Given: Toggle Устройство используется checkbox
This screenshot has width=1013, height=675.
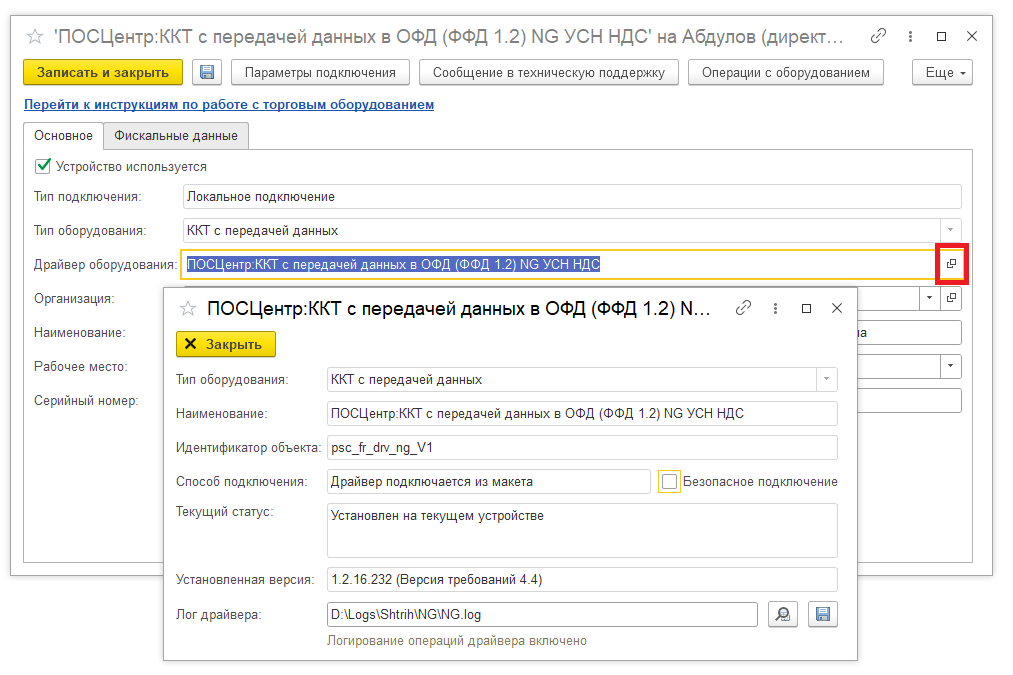Looking at the screenshot, I should pyautogui.click(x=43, y=166).
